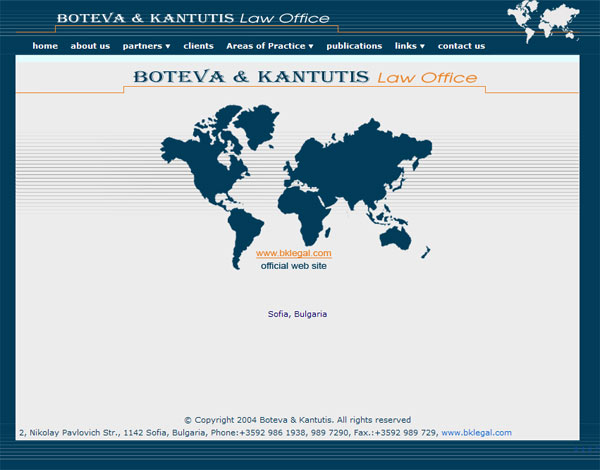This screenshot has width=600, height=470.
Task: Click the small world map header icon
Action: click(x=543, y=21)
